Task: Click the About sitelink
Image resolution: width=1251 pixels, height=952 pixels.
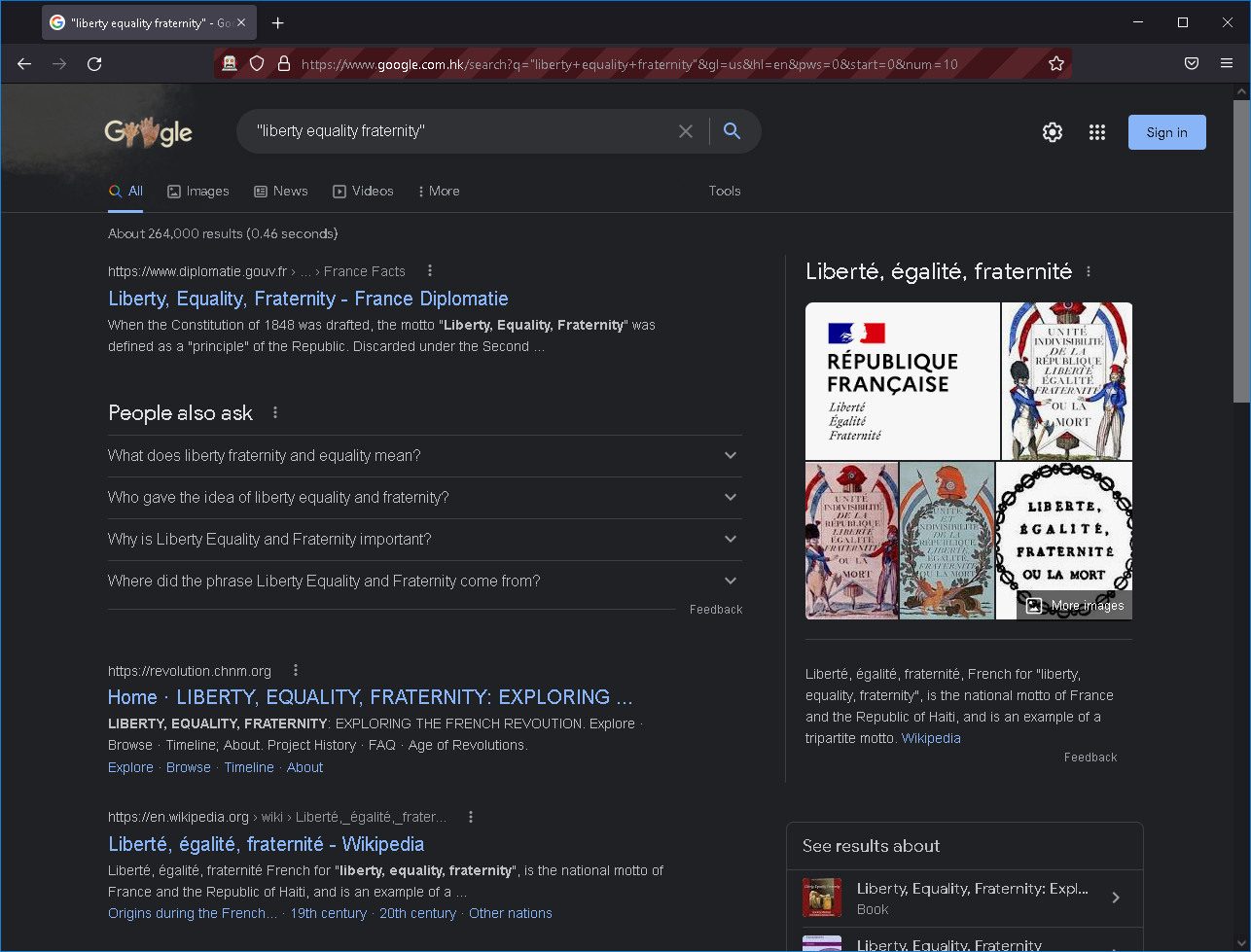Action: (x=304, y=767)
